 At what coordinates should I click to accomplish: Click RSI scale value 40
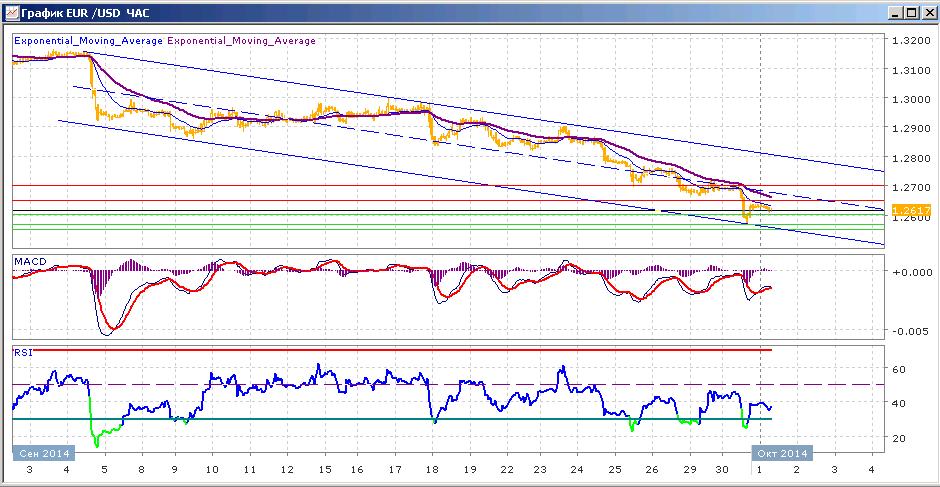coord(899,403)
